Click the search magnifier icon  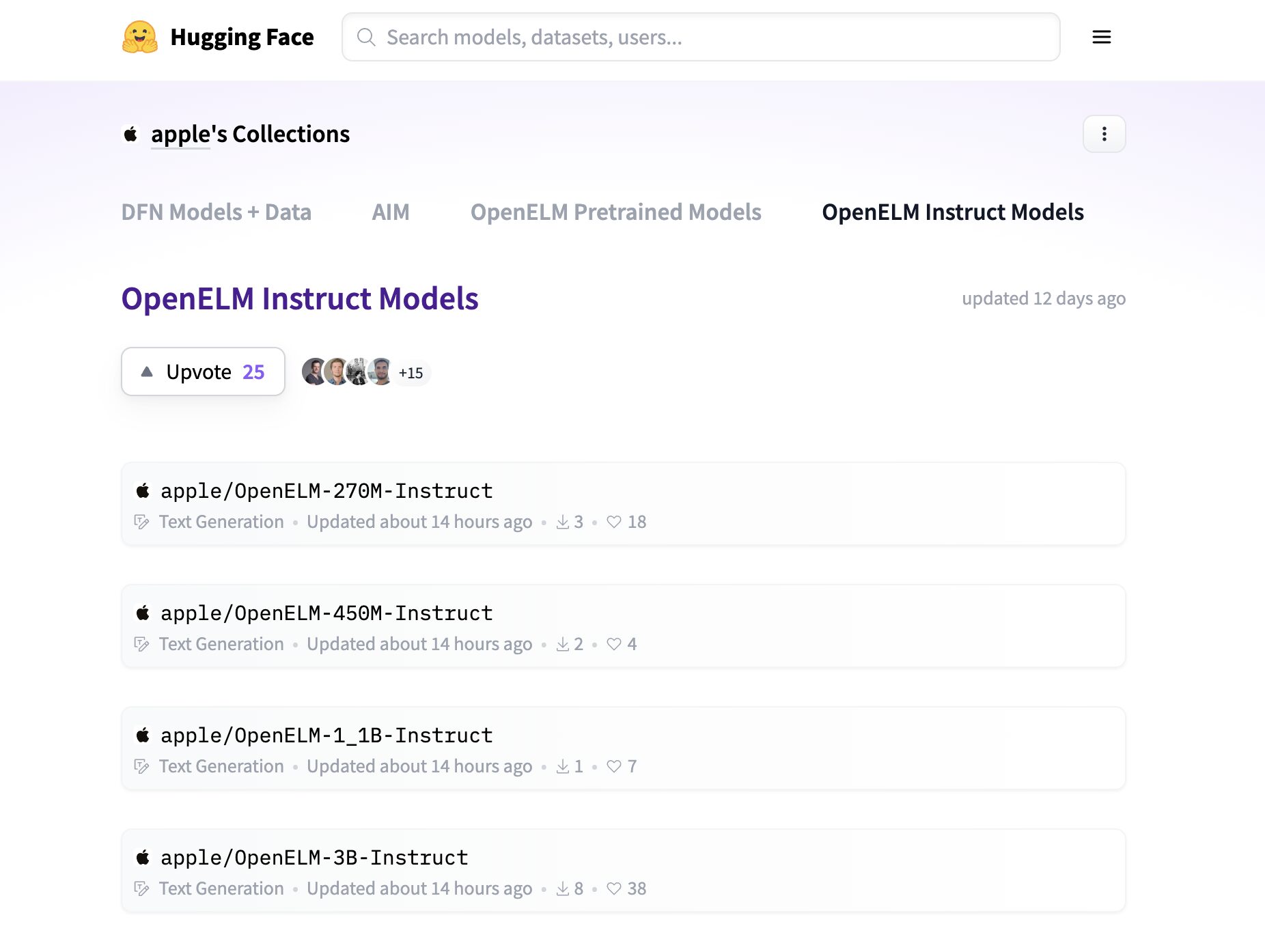[x=366, y=37]
